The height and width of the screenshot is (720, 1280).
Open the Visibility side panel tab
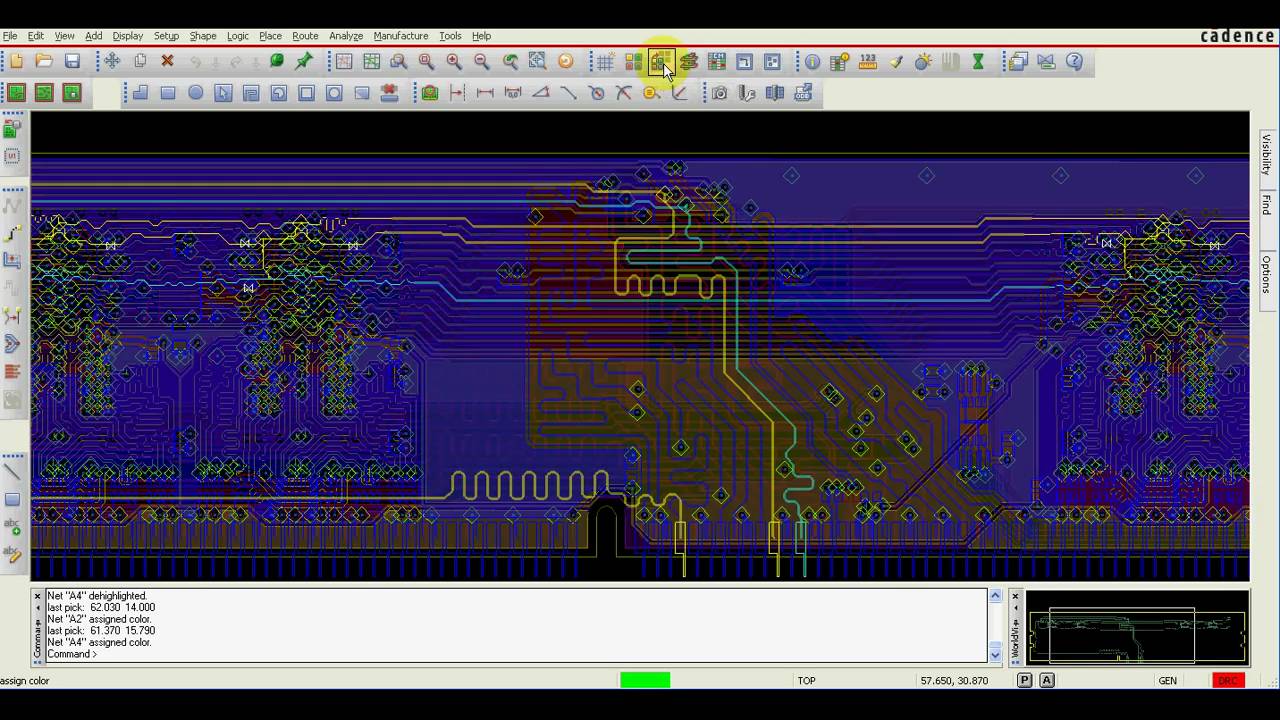(1266, 155)
